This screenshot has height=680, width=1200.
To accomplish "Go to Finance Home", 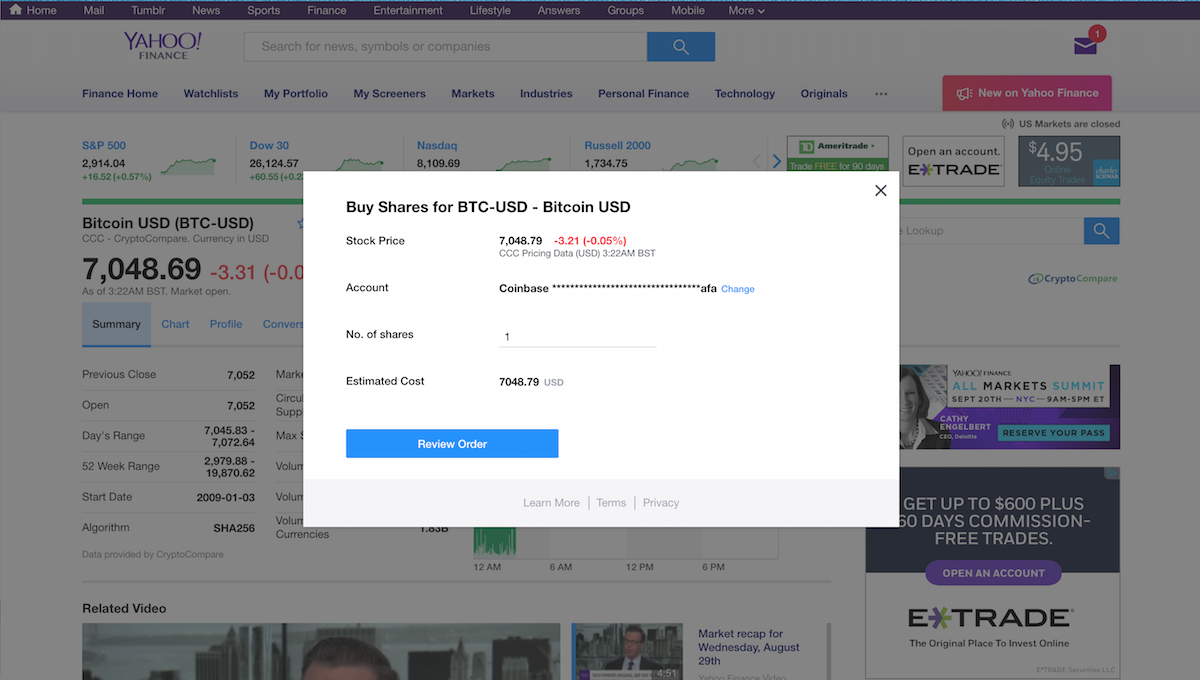I will tap(120, 93).
